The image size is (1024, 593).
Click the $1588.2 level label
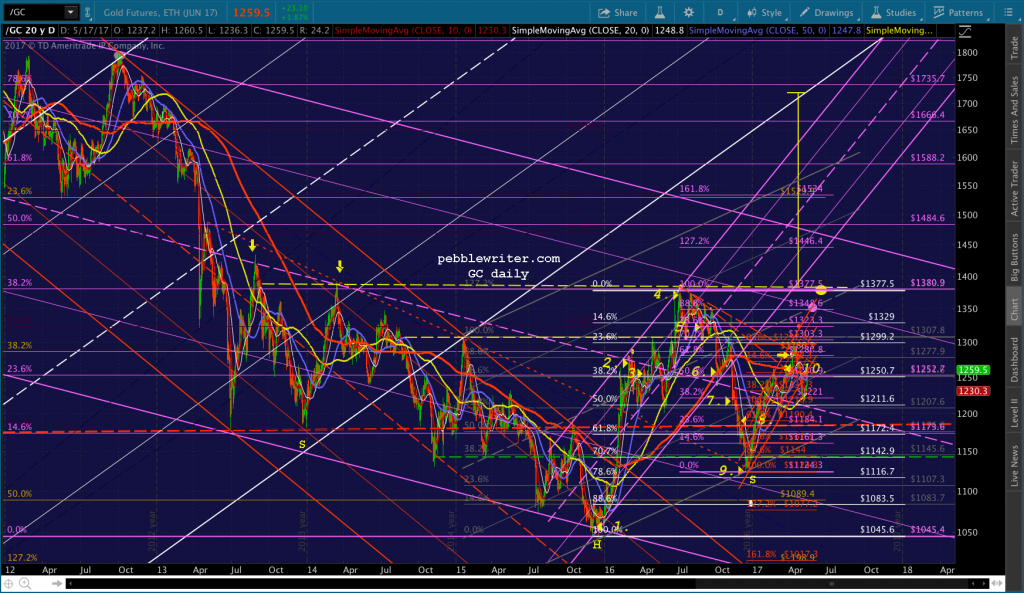coord(927,157)
